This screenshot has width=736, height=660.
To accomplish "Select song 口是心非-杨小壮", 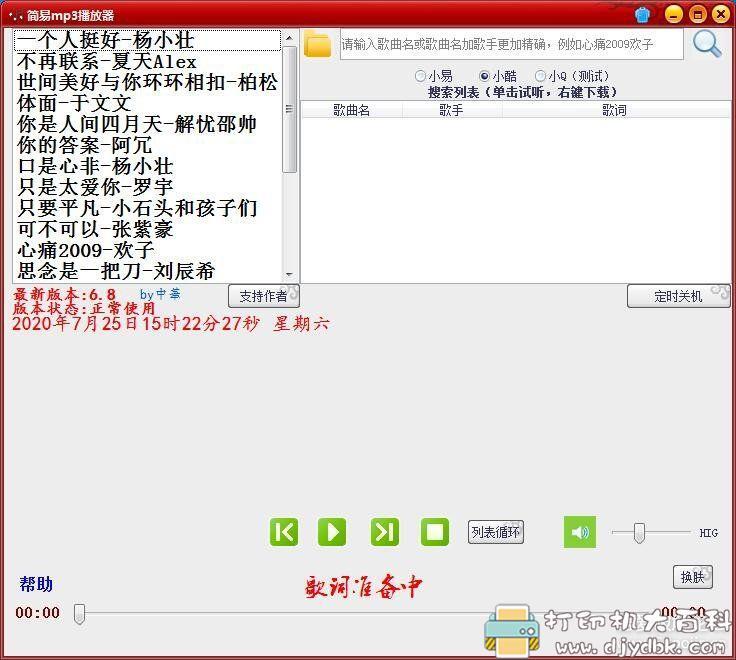I will (x=147, y=166).
